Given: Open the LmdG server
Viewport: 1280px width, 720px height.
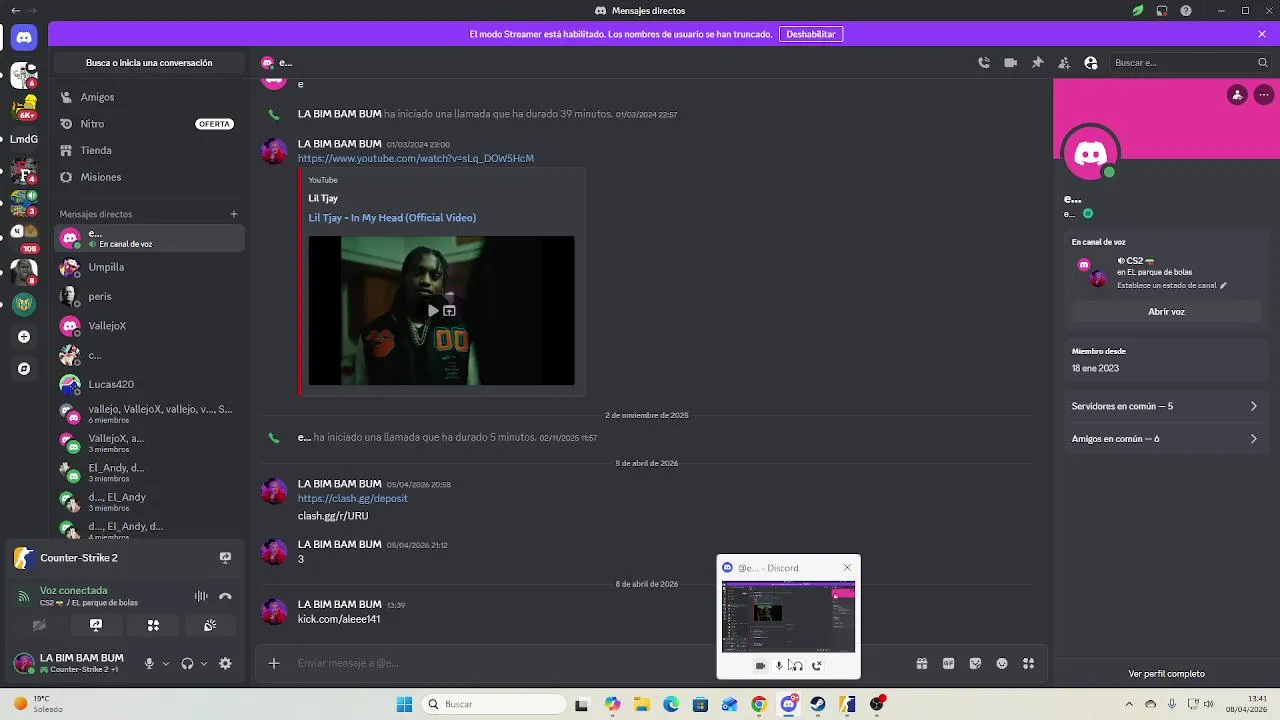Looking at the screenshot, I should pos(24,139).
